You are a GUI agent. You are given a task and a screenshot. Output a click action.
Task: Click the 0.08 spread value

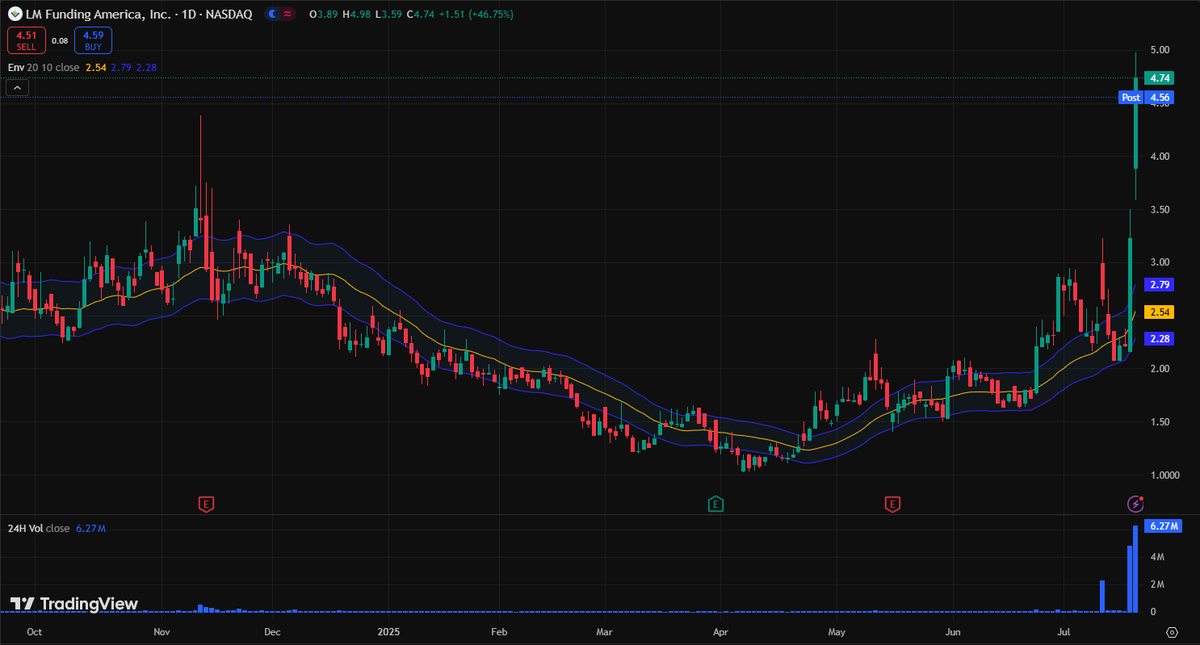tap(59, 41)
